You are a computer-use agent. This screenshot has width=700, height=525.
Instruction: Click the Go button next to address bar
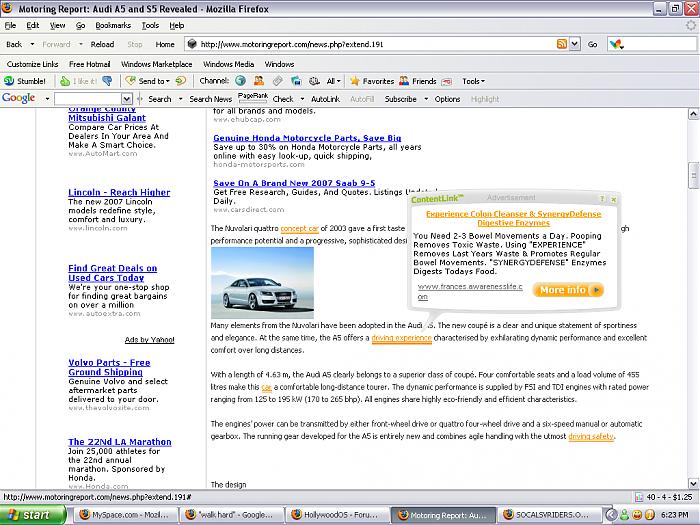[592, 44]
